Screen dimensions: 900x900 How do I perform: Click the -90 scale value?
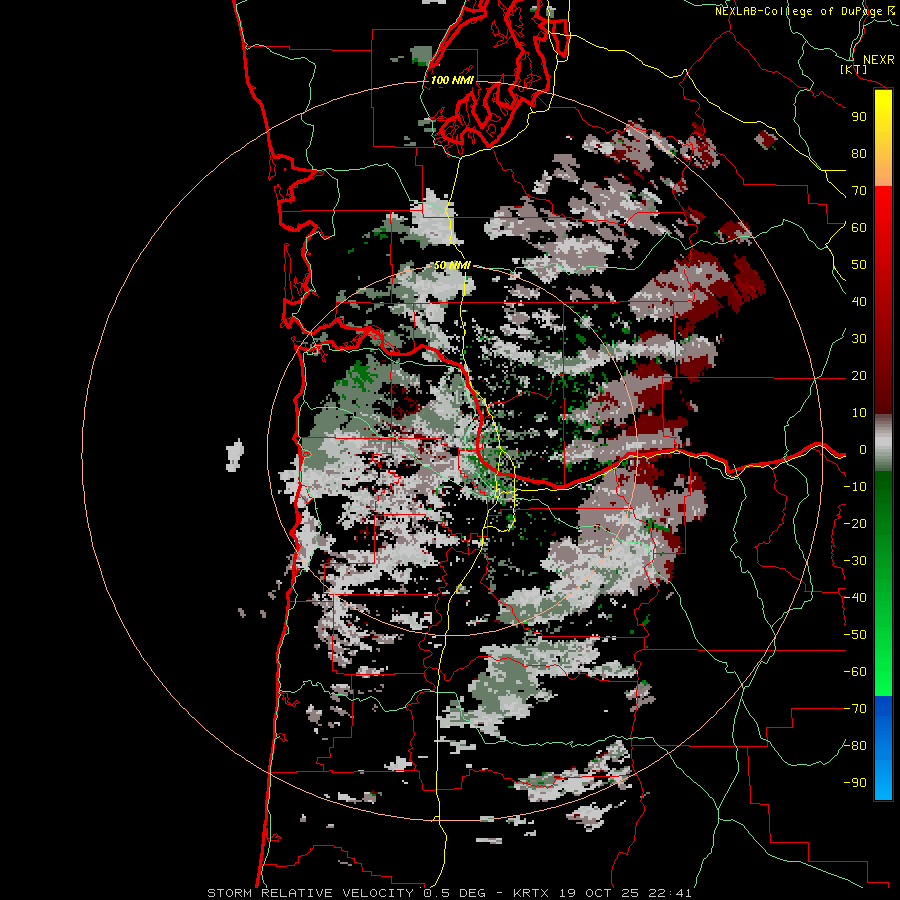point(855,783)
